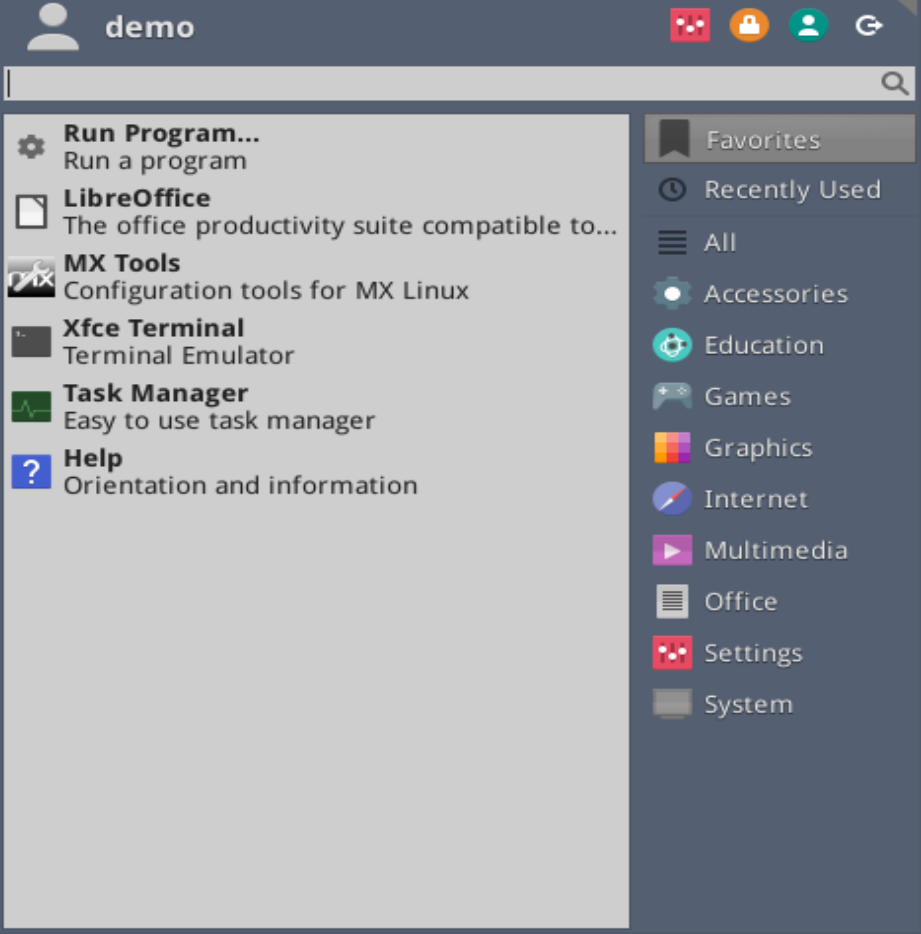Viewport: 921px width, 934px height.
Task: Click the Settings category sliders icon
Action: [672, 652]
